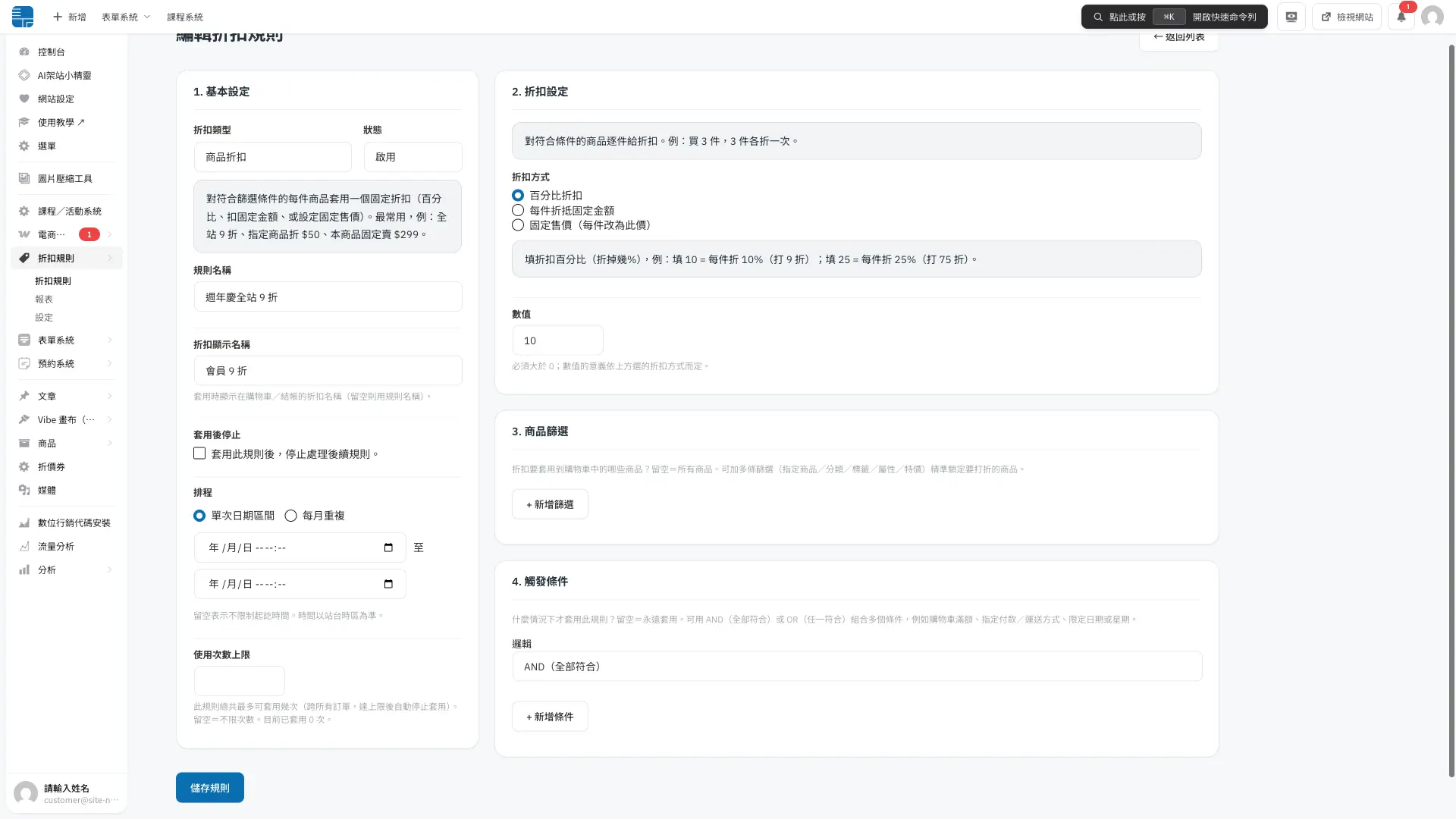Click the 1 badge beside 電商

point(89,234)
